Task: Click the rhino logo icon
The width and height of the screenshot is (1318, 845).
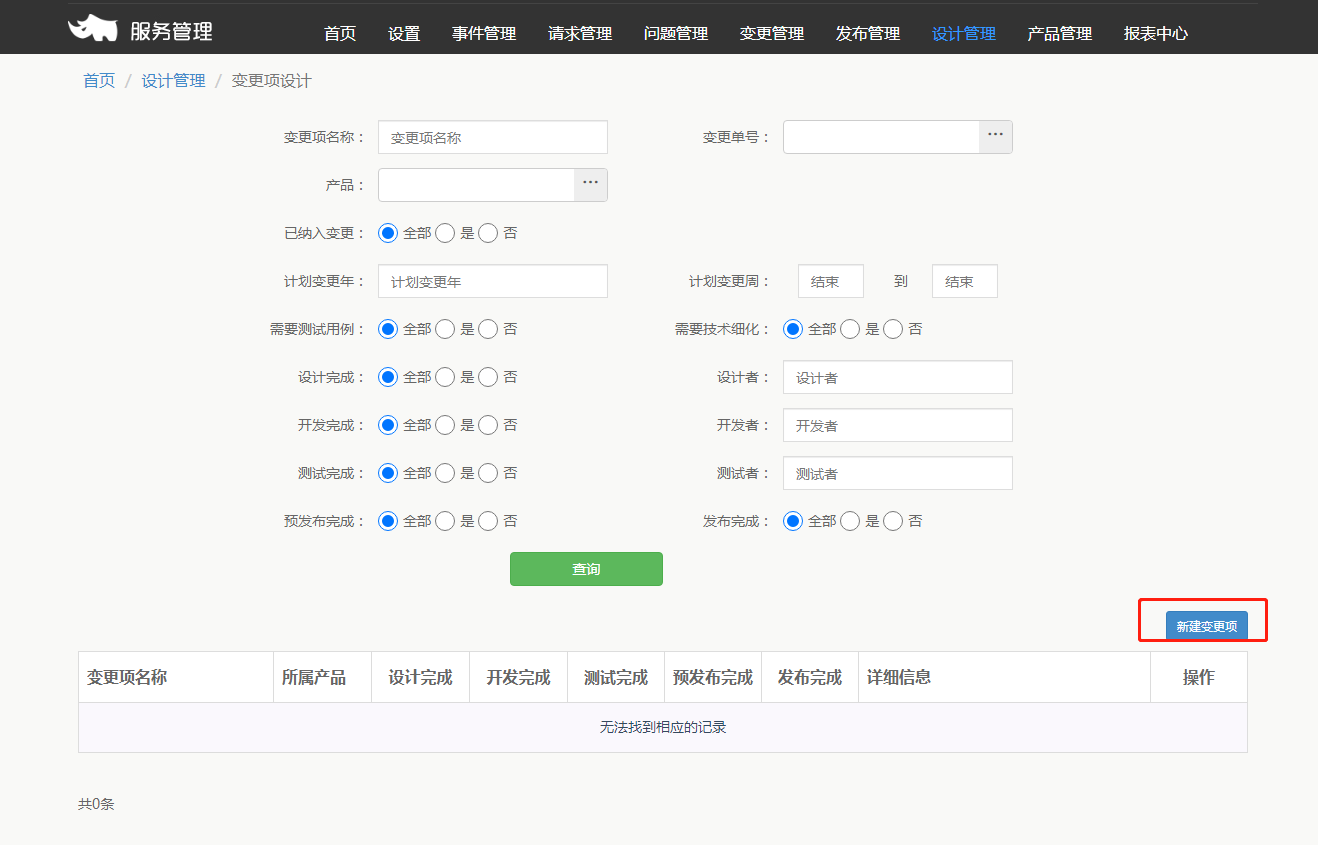Action: click(x=93, y=29)
